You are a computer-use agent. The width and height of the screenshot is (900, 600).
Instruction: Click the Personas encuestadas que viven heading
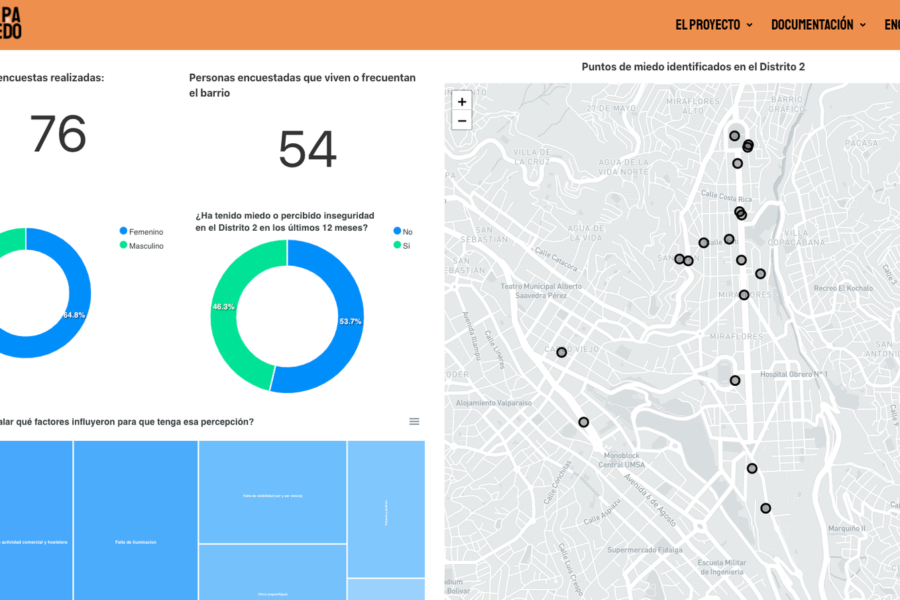click(302, 85)
